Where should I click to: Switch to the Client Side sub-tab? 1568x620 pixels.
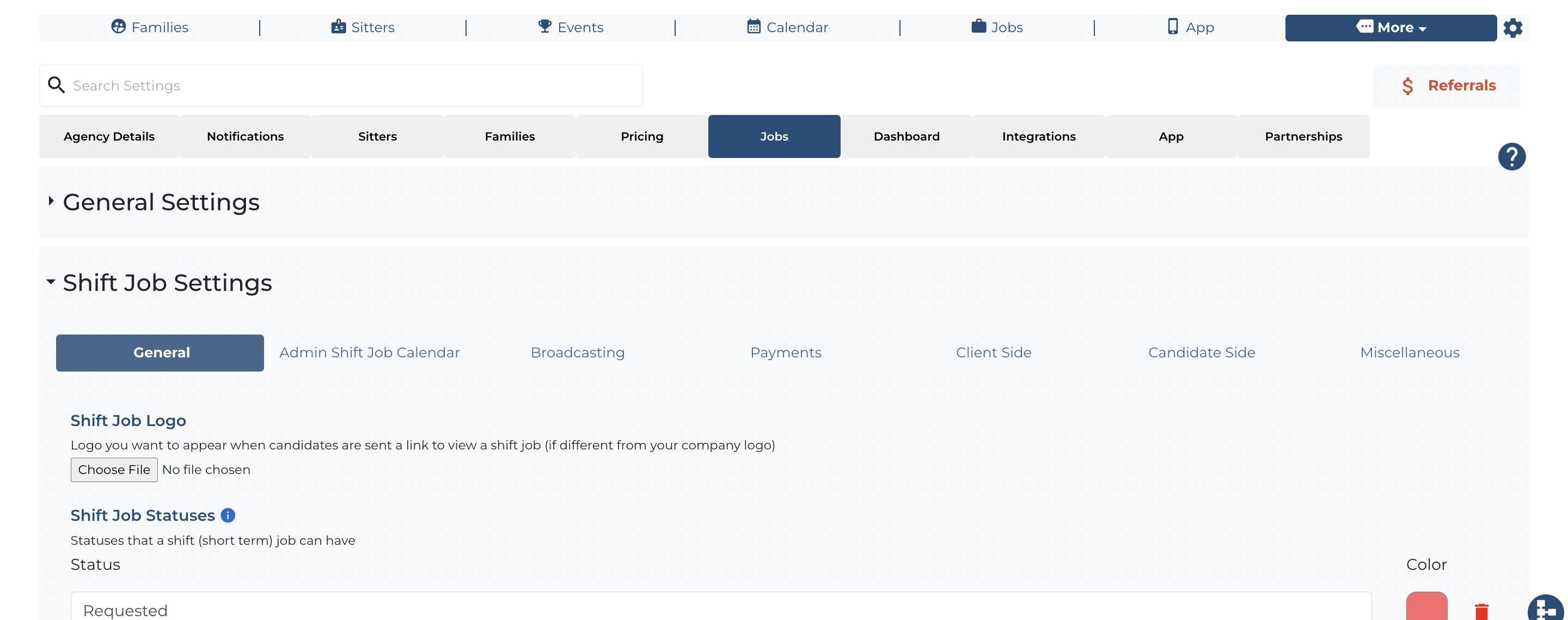click(994, 352)
